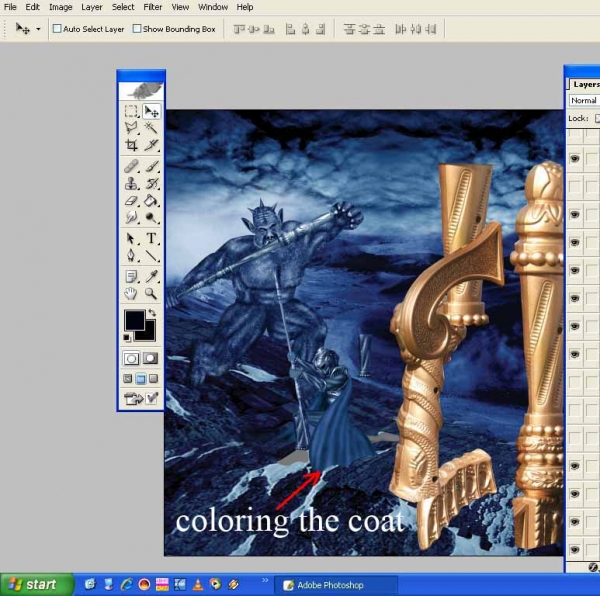The height and width of the screenshot is (596, 600).
Task: Open the foreground color picker
Action: pyautogui.click(x=135, y=320)
